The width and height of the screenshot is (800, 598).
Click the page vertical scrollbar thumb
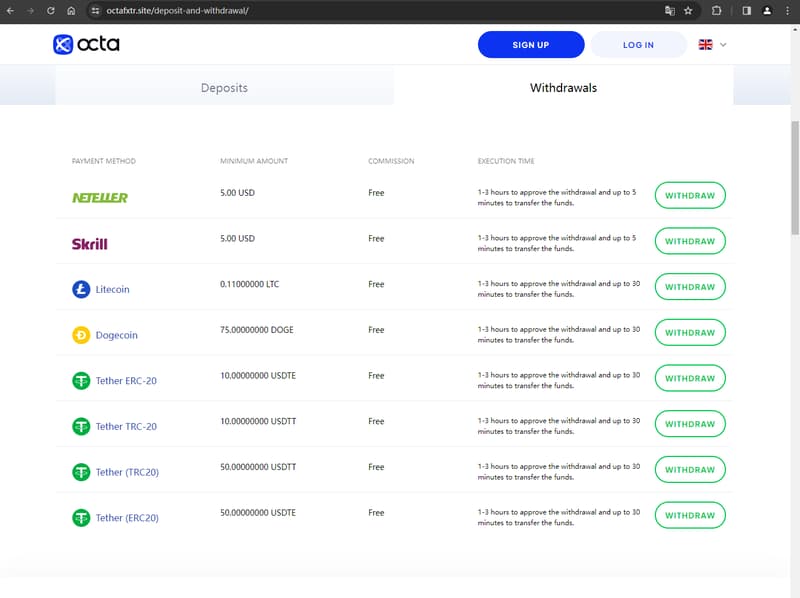(x=795, y=178)
